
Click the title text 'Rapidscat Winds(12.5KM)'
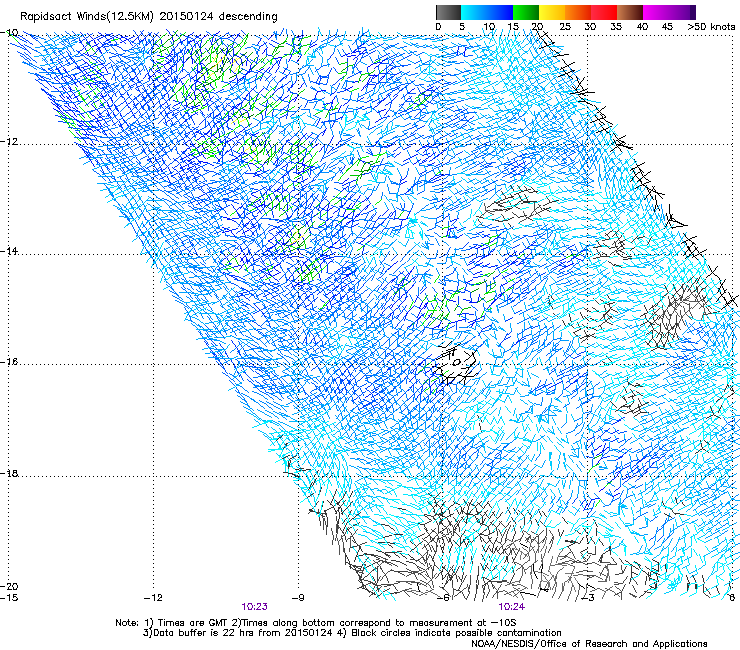coord(87,17)
